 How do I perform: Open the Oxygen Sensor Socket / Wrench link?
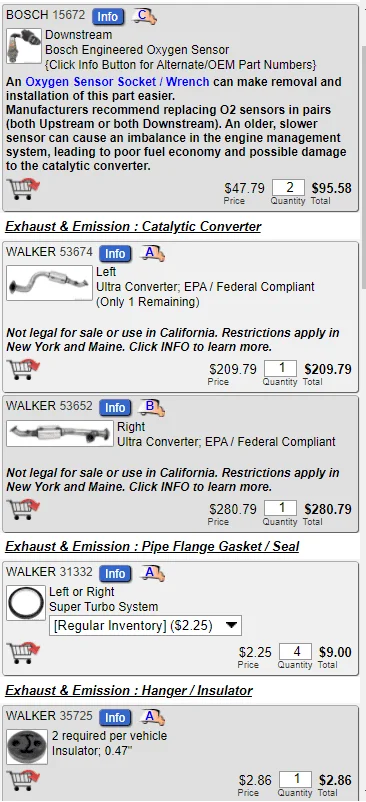(x=117, y=82)
